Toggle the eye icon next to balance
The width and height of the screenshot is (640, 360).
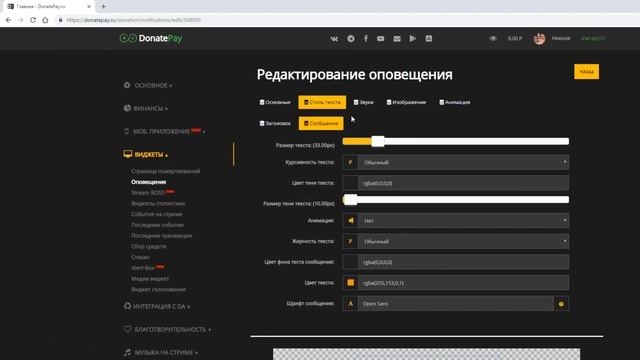[x=493, y=38]
